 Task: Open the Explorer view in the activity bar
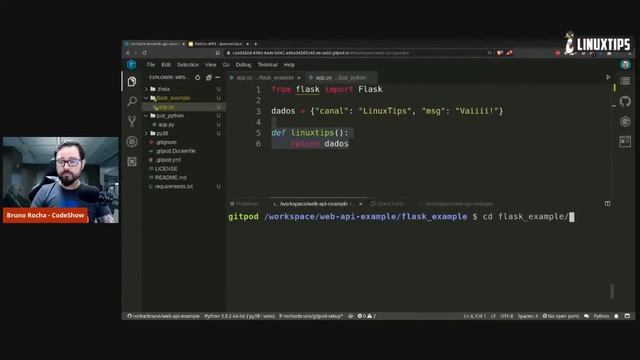click(131, 82)
